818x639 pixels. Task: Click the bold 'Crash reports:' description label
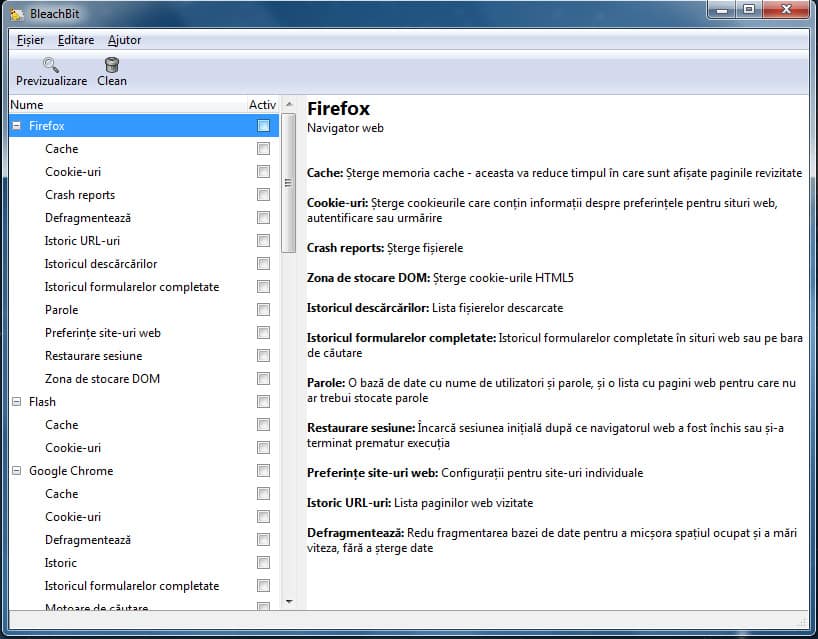pos(345,248)
